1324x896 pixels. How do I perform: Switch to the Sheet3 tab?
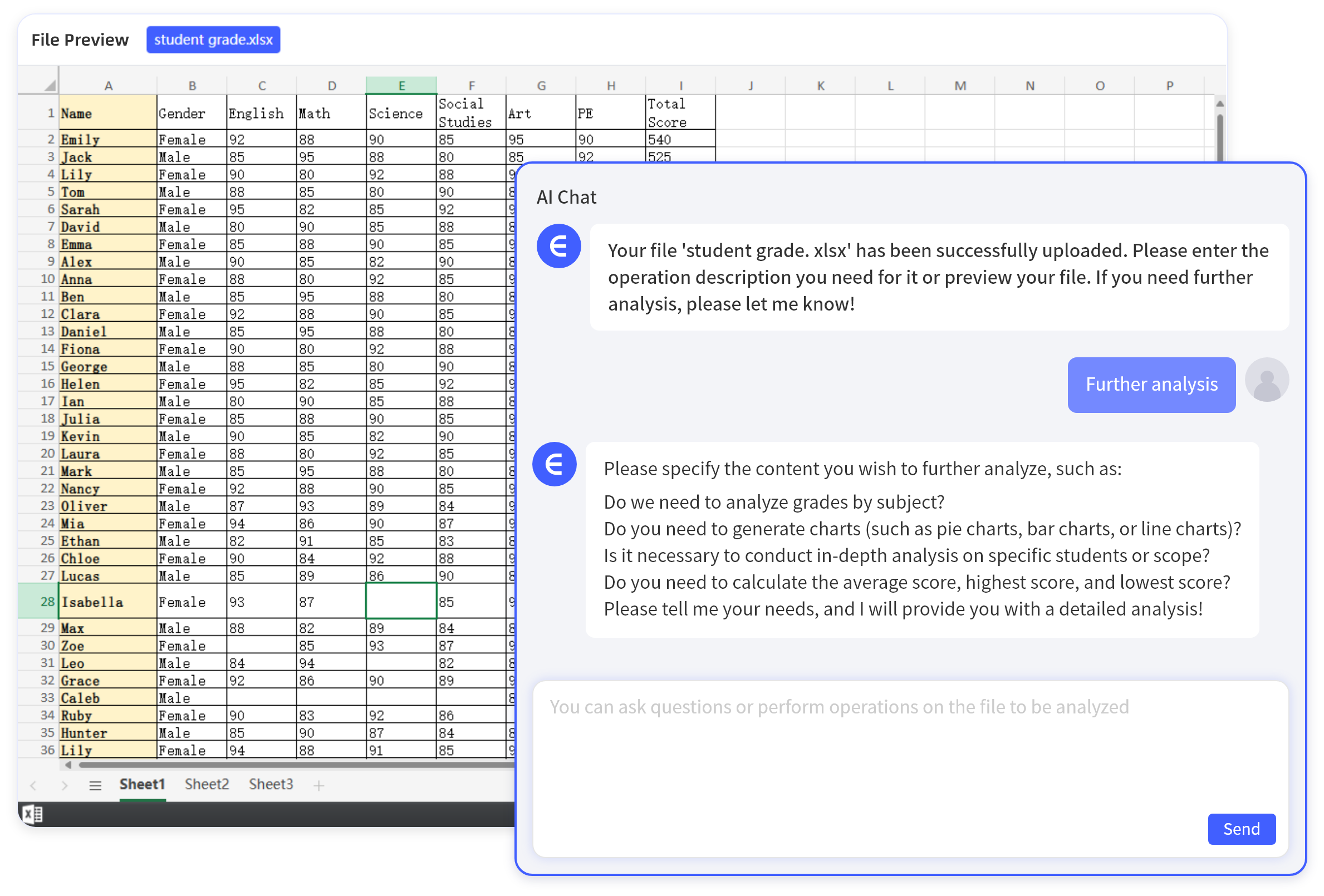point(271,784)
